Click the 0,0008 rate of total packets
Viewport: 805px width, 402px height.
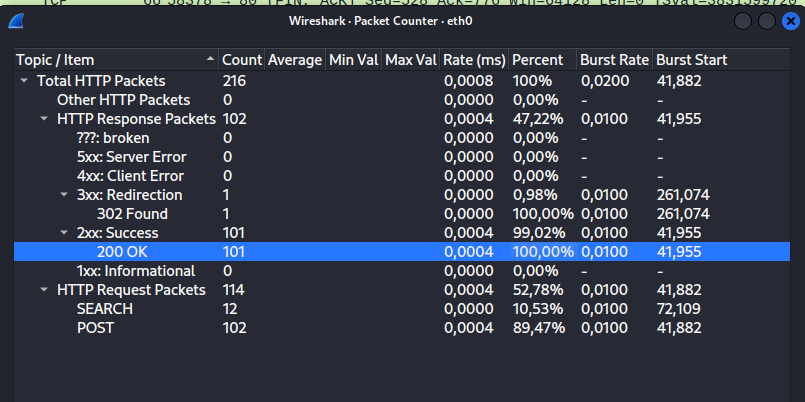(x=468, y=81)
